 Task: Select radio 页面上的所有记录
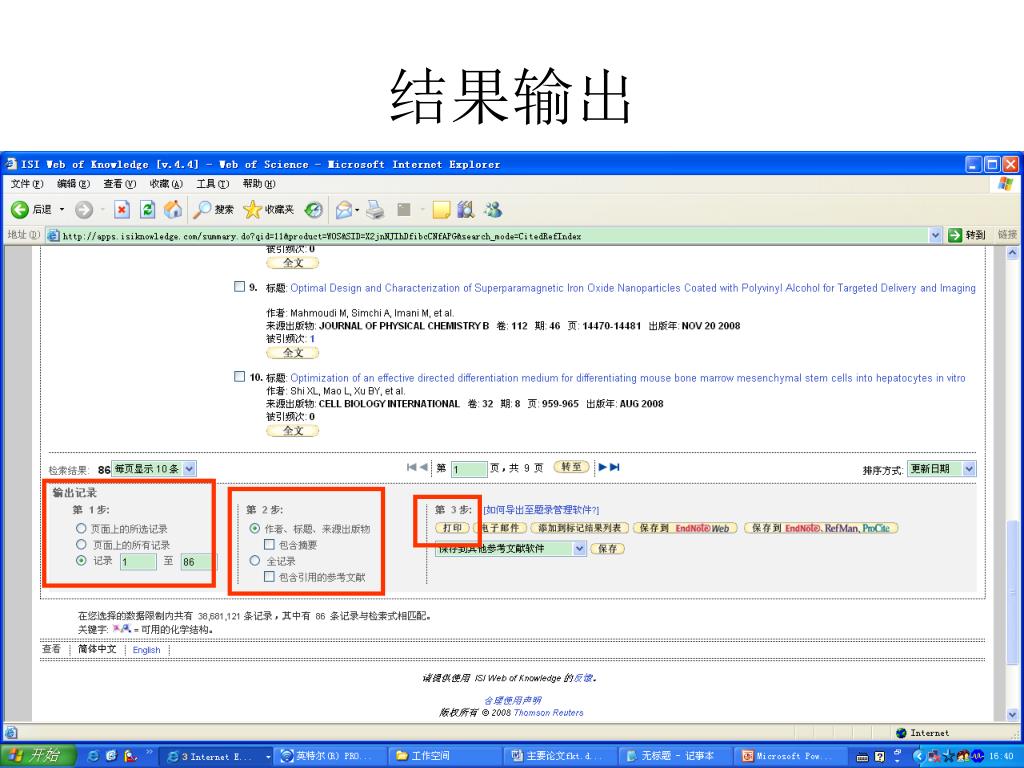click(x=81, y=544)
